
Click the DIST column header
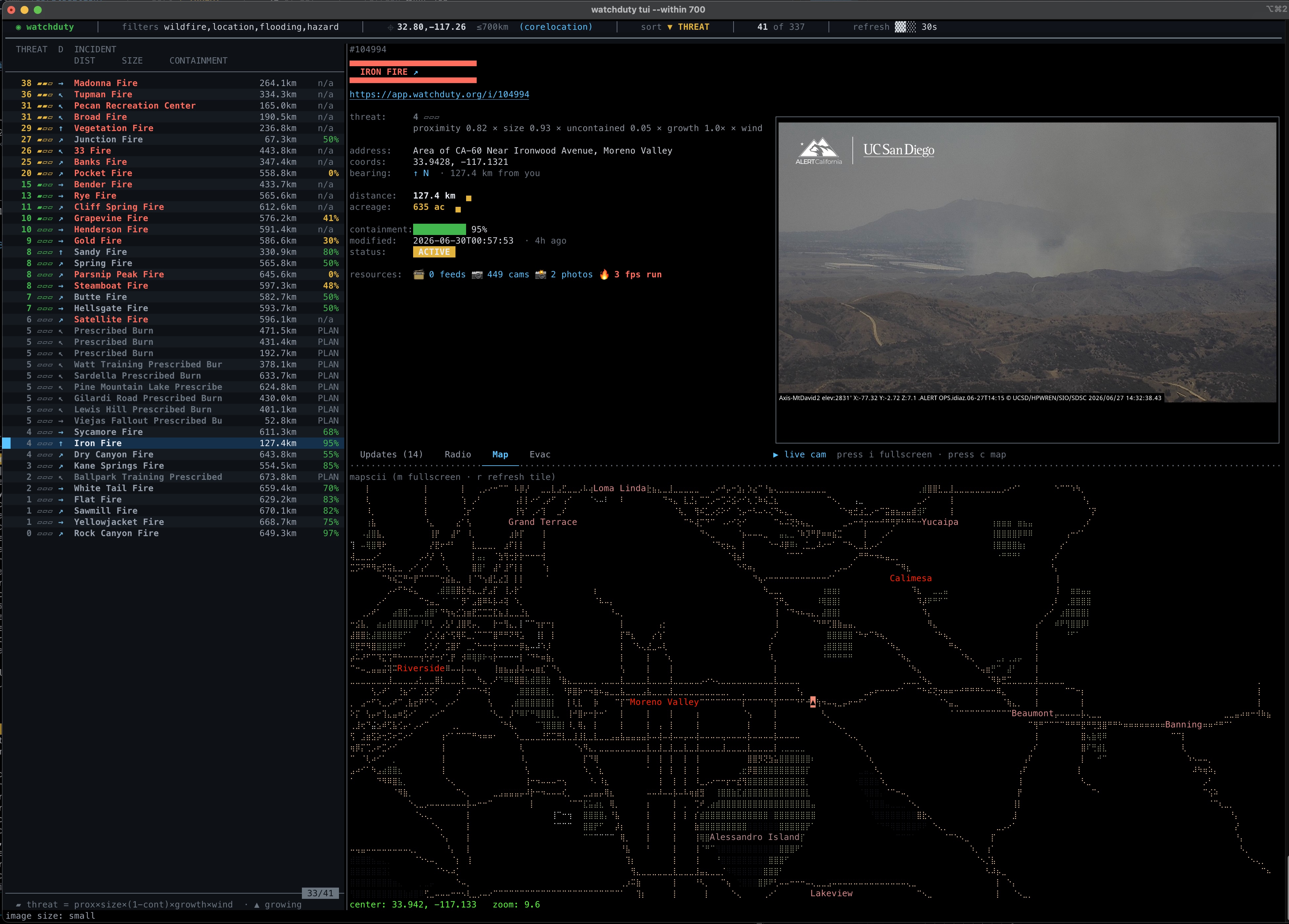[85, 61]
